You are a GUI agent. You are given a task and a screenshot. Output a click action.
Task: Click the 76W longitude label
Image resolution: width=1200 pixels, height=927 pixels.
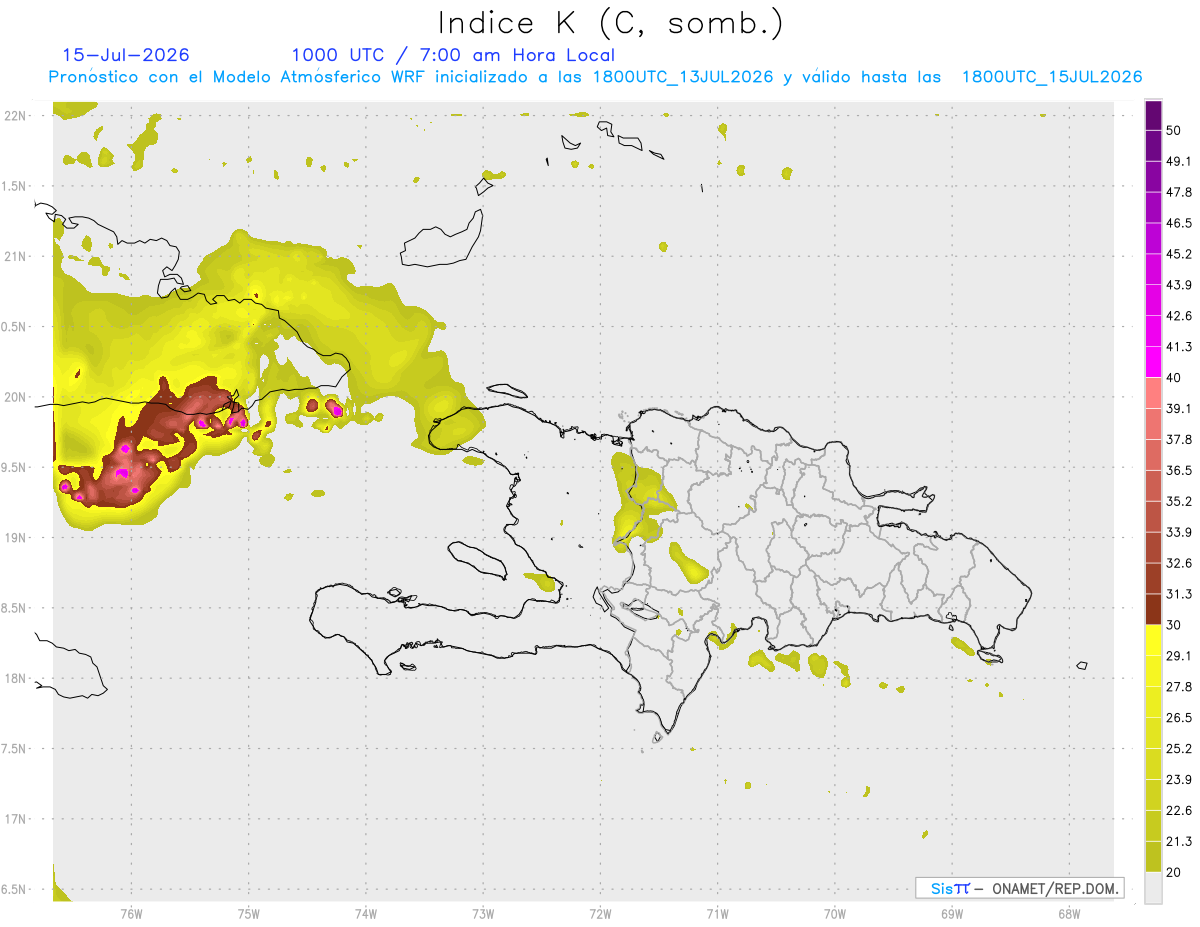[x=131, y=914]
